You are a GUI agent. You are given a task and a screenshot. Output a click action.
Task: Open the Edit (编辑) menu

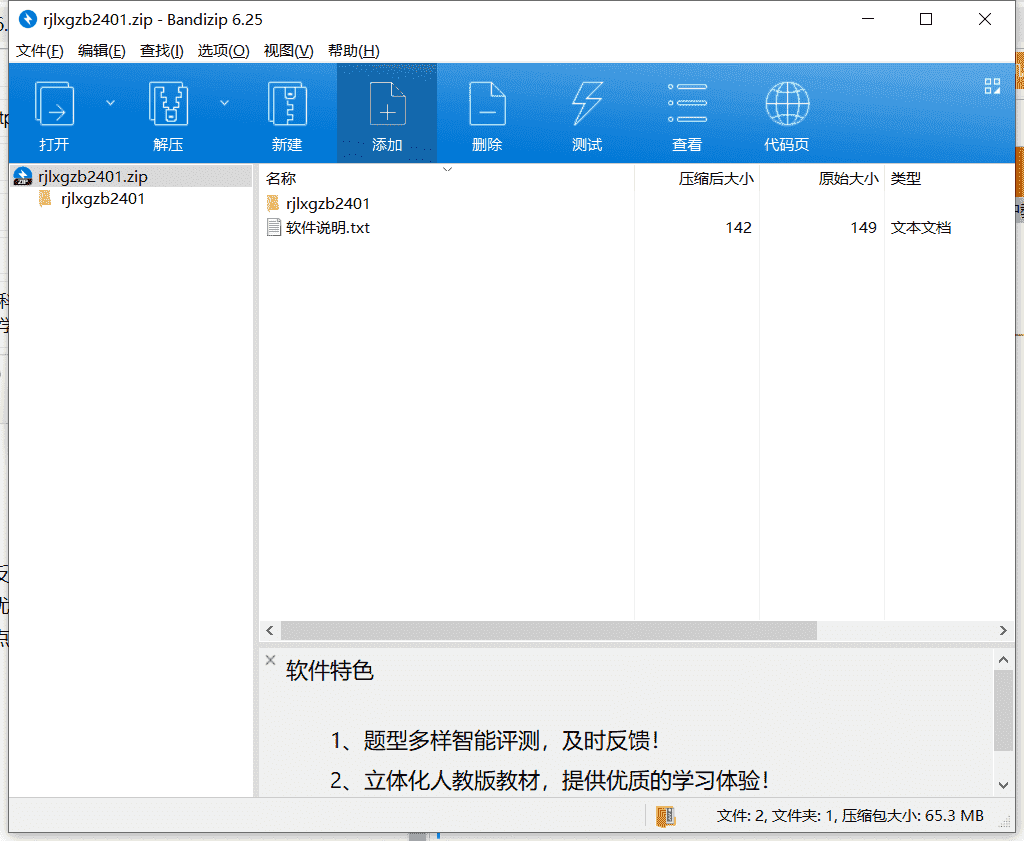point(101,51)
